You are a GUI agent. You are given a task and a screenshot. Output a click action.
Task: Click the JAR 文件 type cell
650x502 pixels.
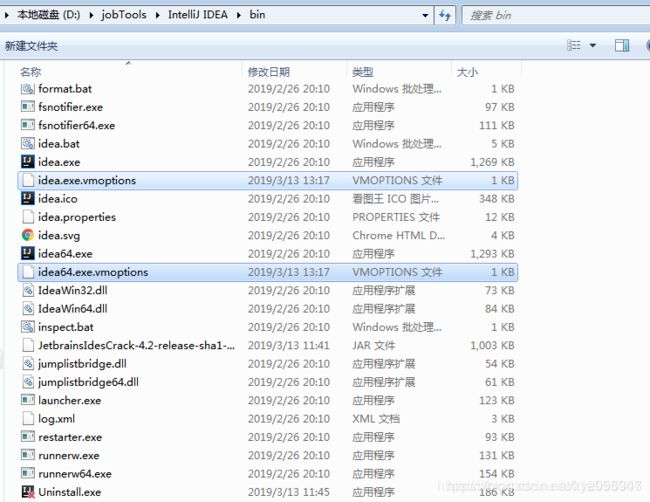coord(374,345)
